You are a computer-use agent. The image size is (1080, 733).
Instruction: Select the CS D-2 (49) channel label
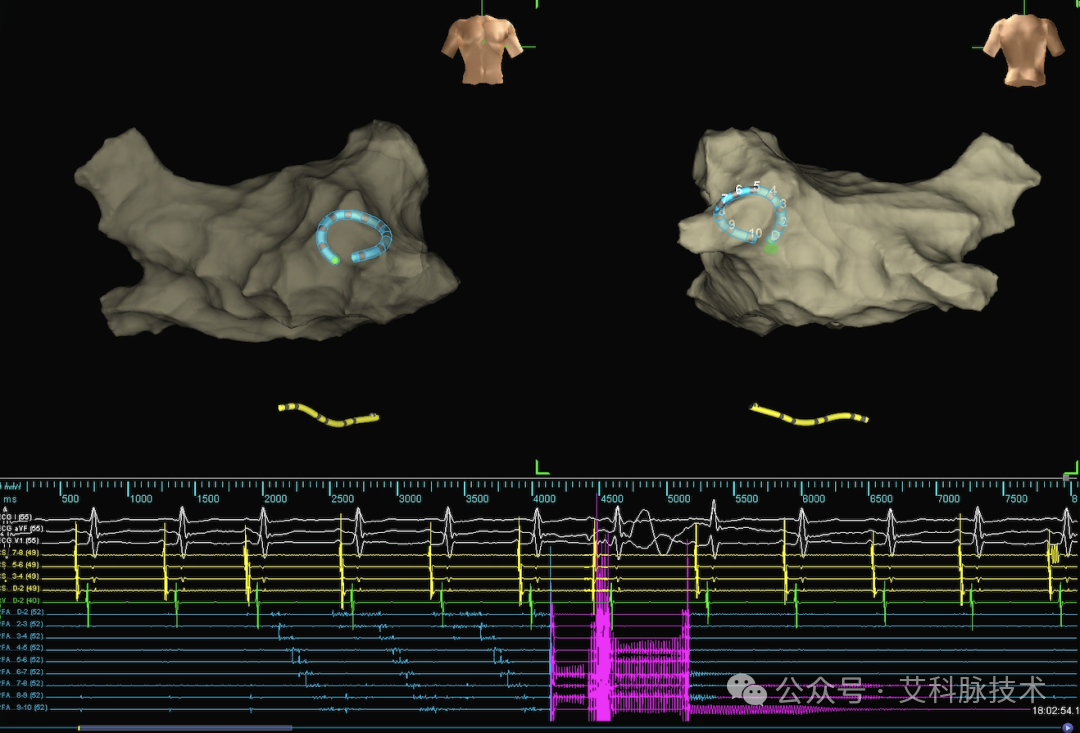tap(20, 589)
